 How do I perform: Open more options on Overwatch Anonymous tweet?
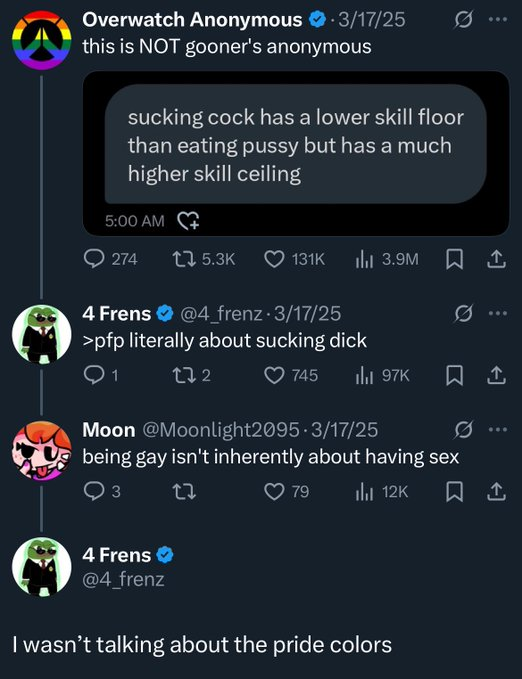(x=498, y=19)
